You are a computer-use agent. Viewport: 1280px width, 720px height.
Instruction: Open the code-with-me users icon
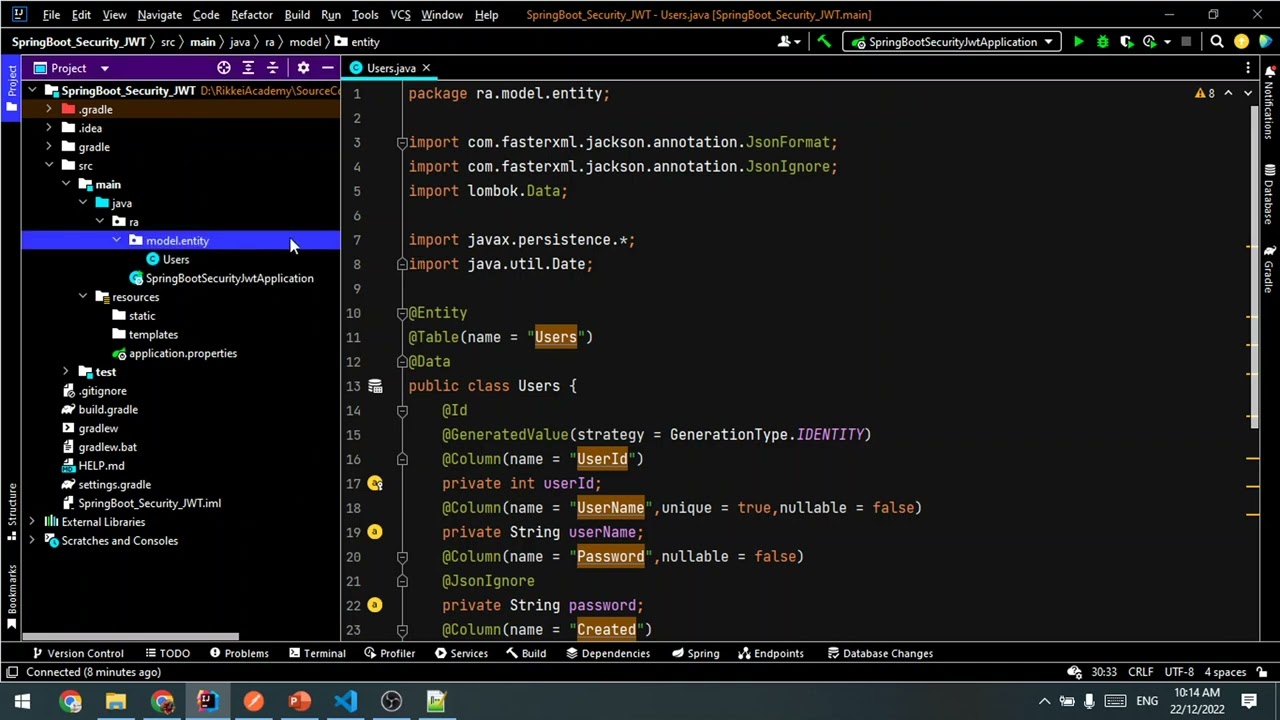click(789, 42)
